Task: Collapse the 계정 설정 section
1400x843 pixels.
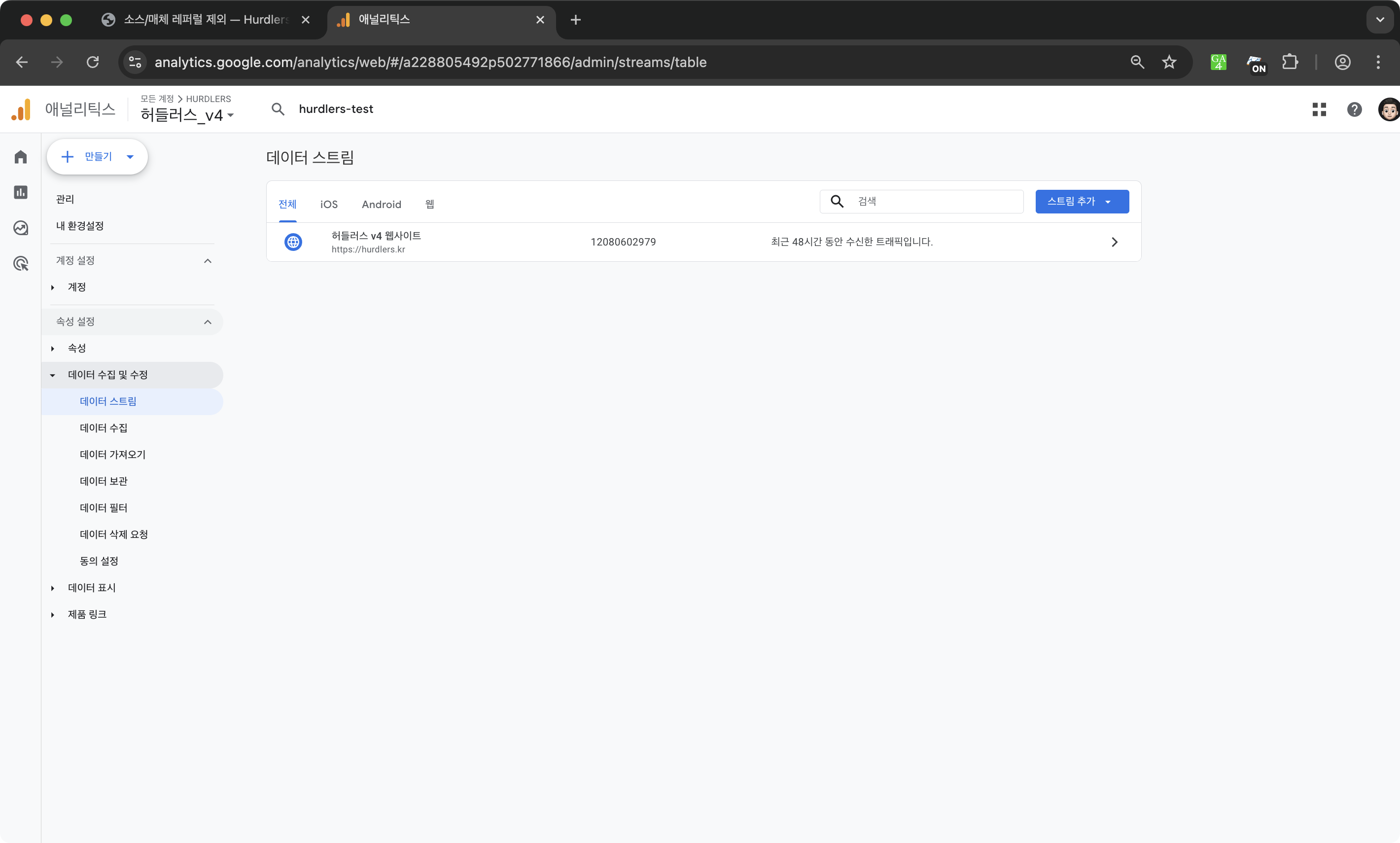Action: [x=208, y=261]
